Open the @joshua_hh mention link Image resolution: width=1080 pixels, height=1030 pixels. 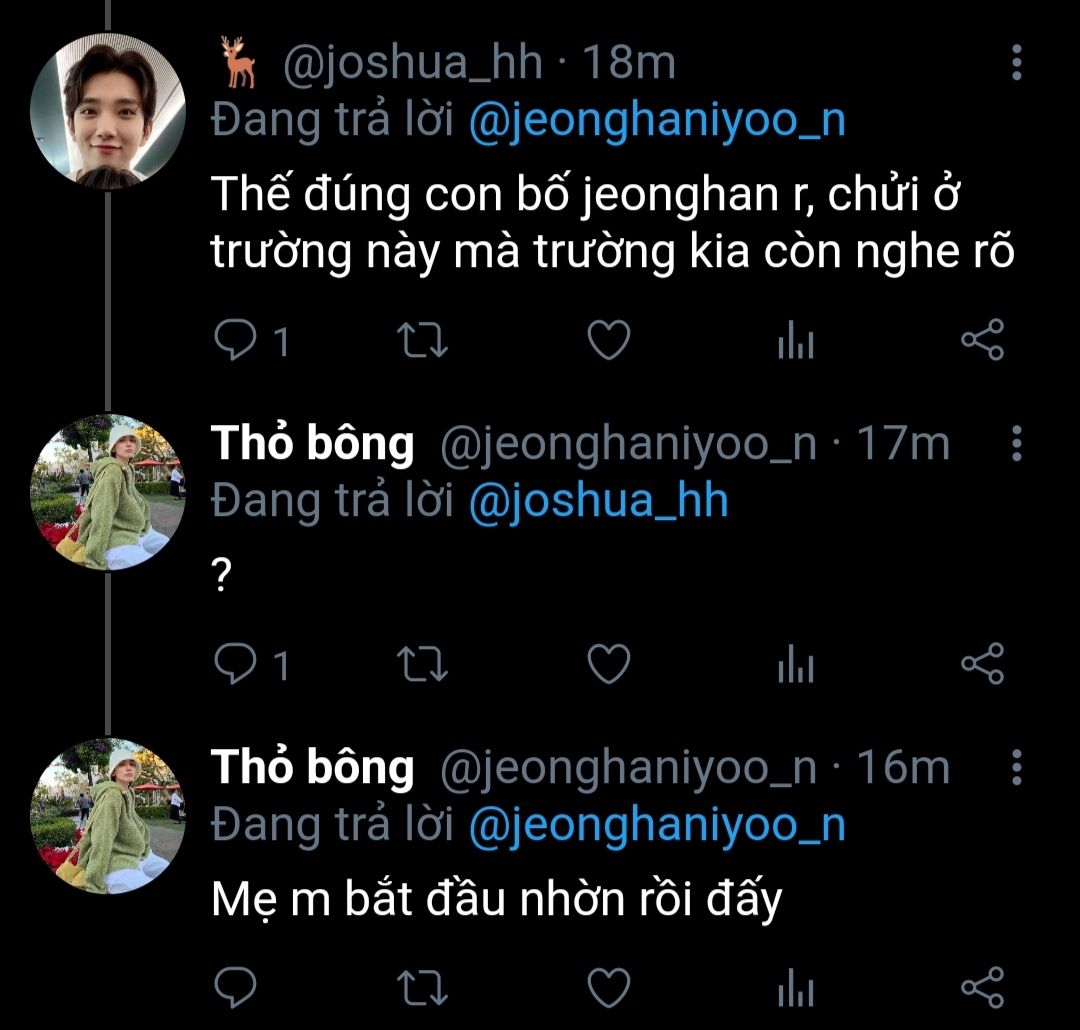(x=598, y=500)
